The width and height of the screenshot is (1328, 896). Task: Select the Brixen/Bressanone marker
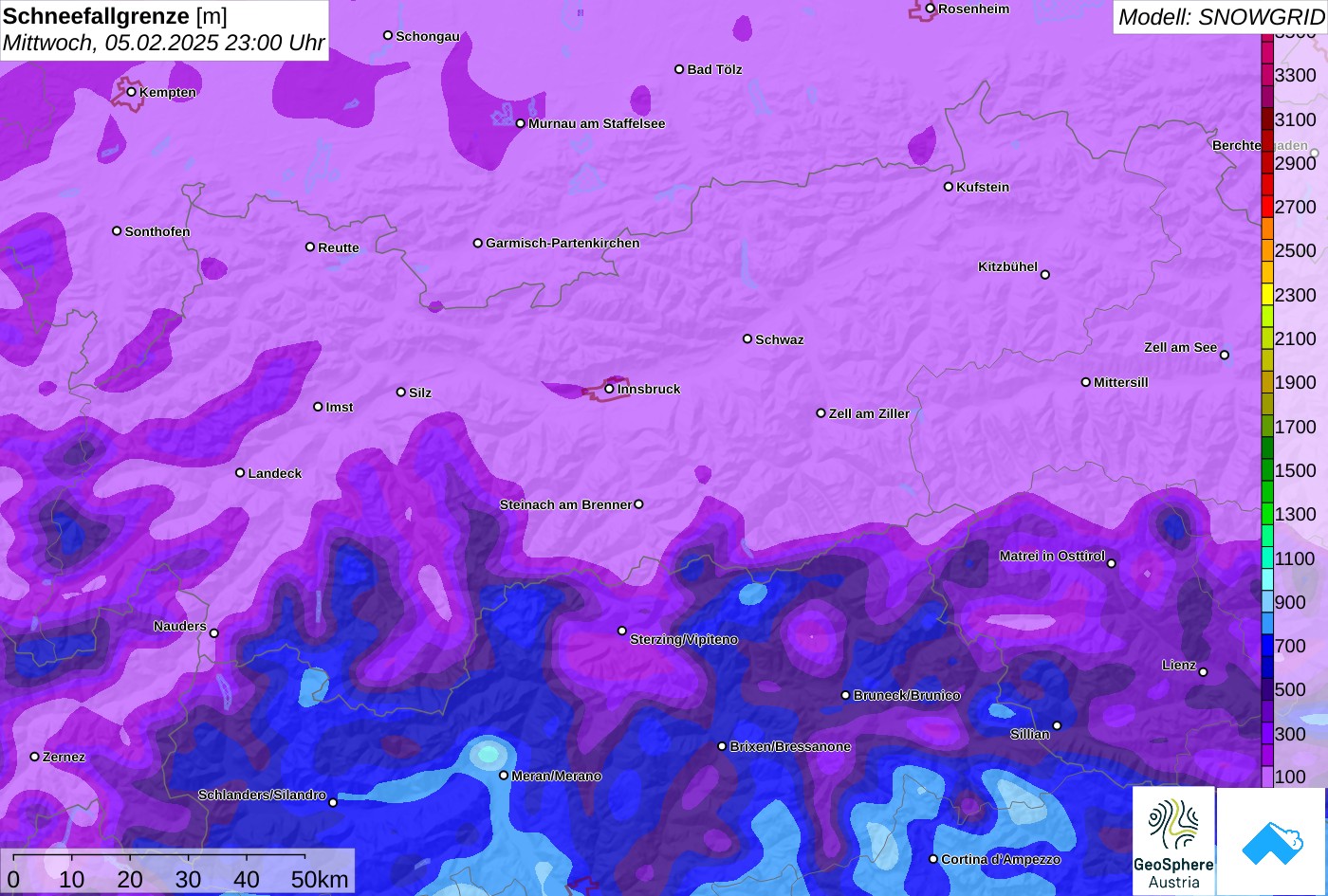722,746
